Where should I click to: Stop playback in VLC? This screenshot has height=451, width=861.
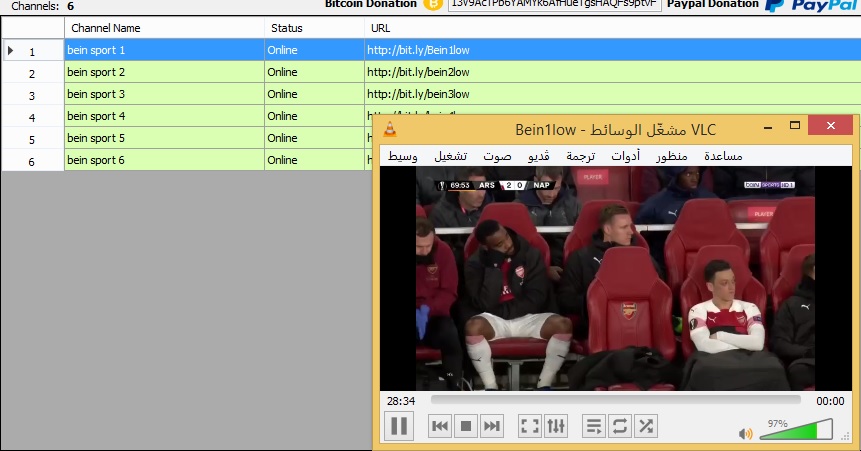coord(466,426)
